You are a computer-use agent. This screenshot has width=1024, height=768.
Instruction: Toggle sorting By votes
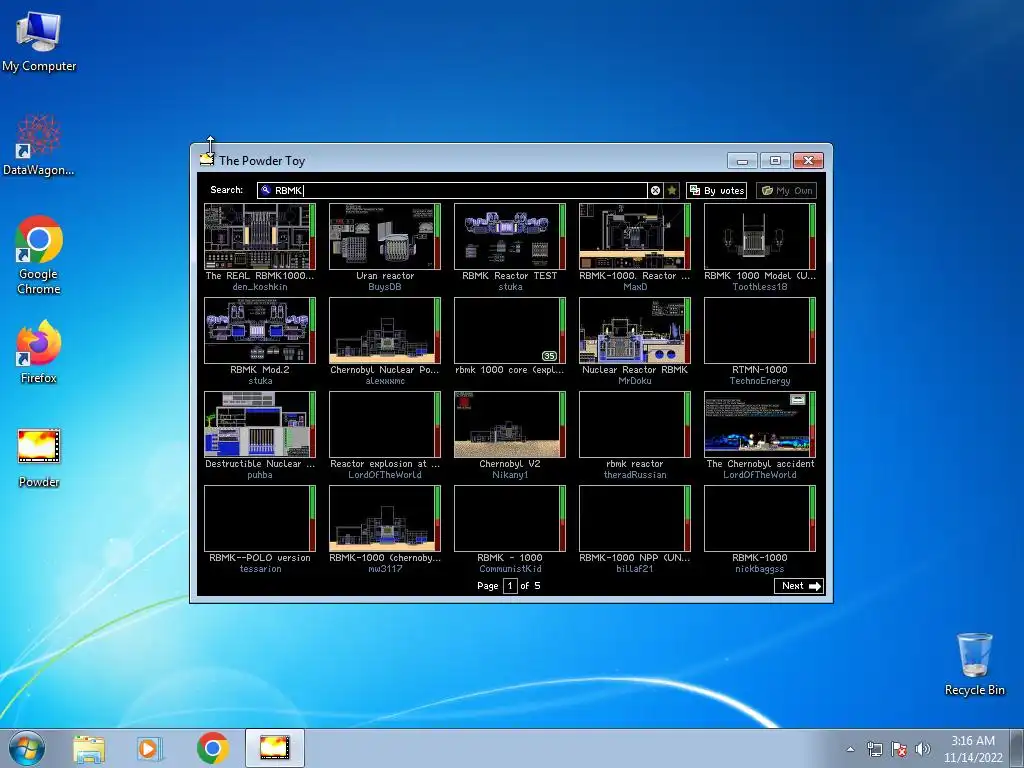pos(716,190)
